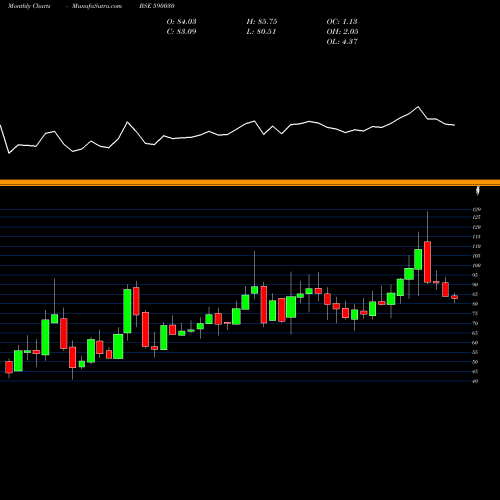Click the 95 price axis label
The width and height of the screenshot is (500, 500).
coord(476,275)
